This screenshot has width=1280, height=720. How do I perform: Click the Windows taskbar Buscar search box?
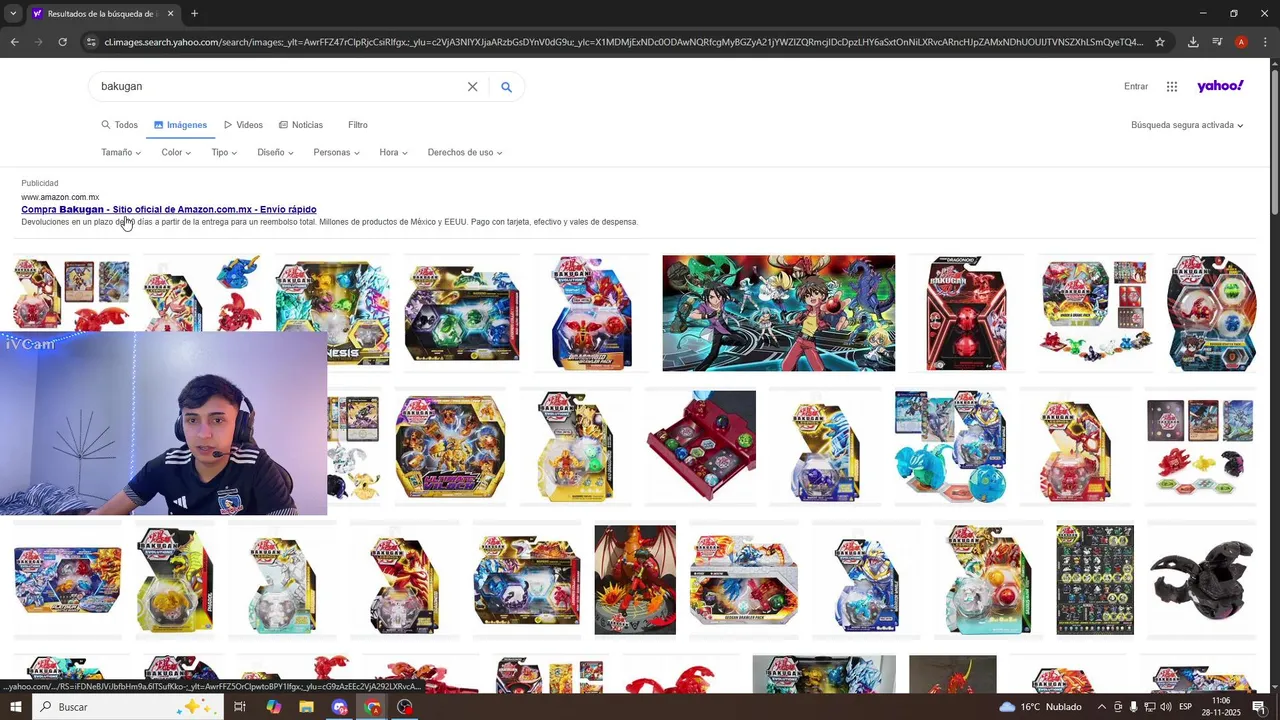pos(129,707)
